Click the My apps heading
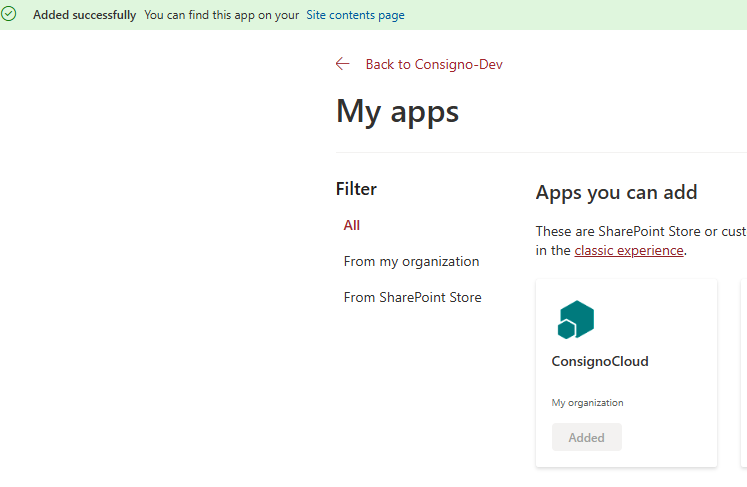The height and width of the screenshot is (487, 747). [x=397, y=112]
